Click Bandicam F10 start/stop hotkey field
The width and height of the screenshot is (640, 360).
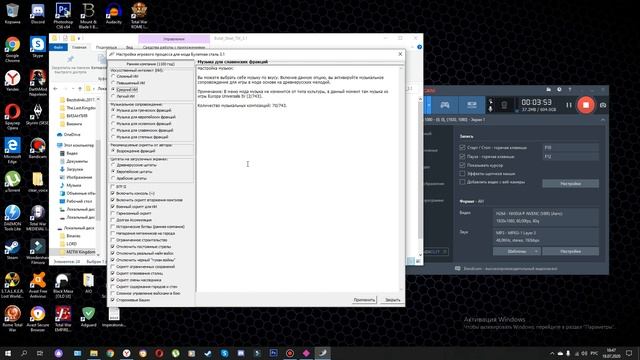click(570, 147)
